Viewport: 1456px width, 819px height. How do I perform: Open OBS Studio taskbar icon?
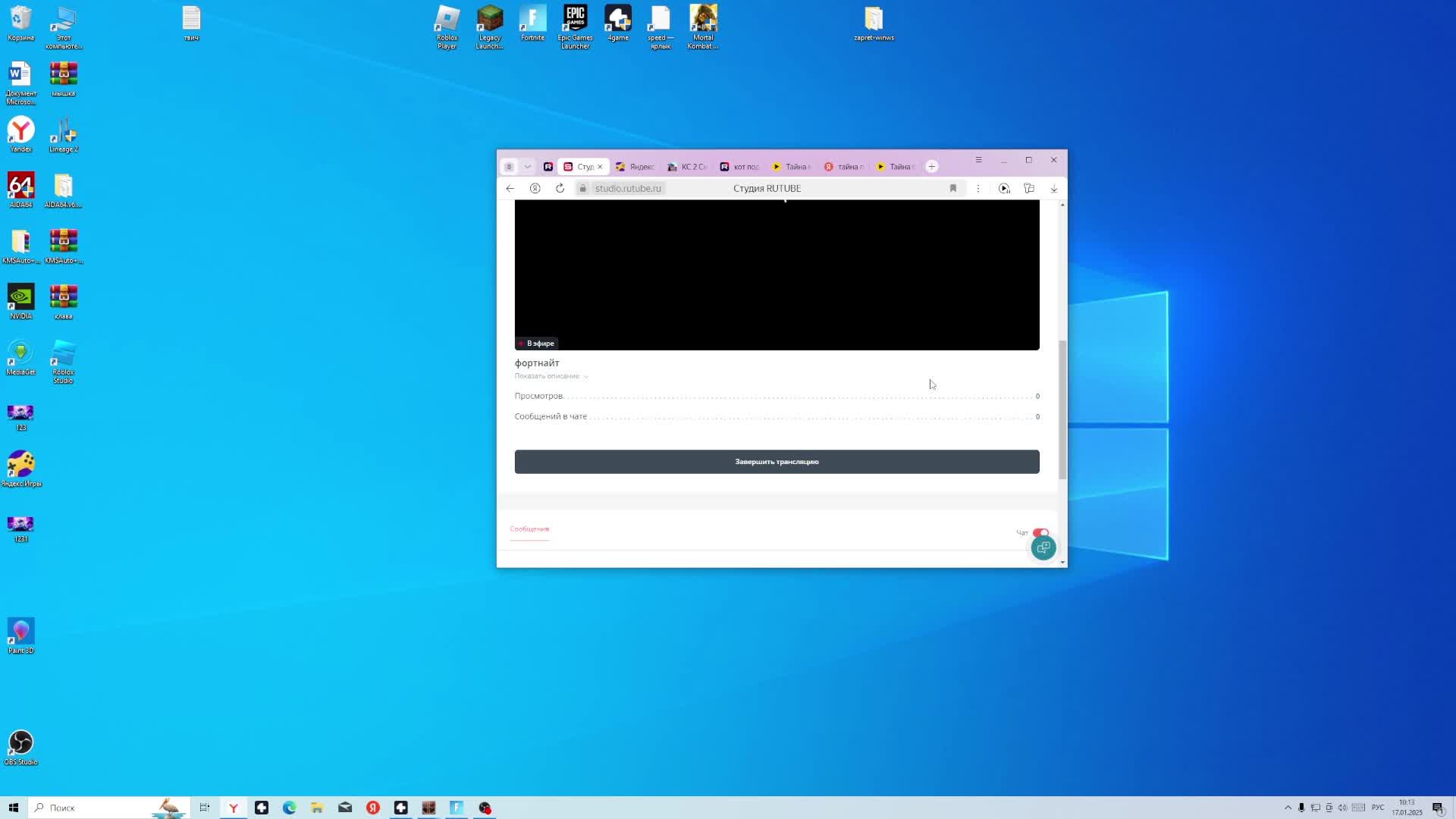(x=485, y=808)
